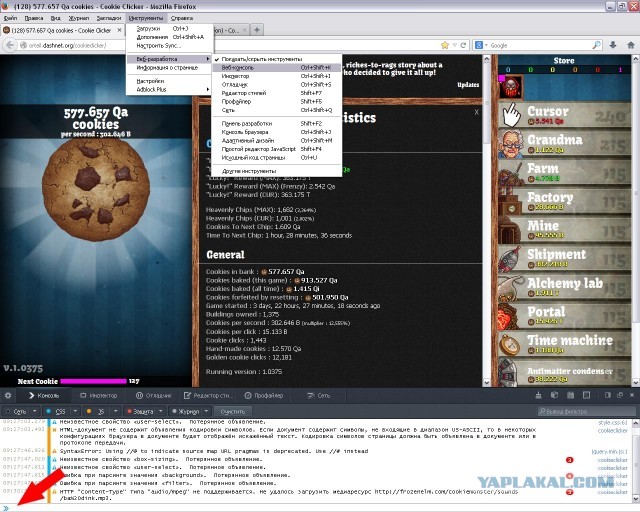
Task: Buy a Shipment building
Action: pos(564,258)
